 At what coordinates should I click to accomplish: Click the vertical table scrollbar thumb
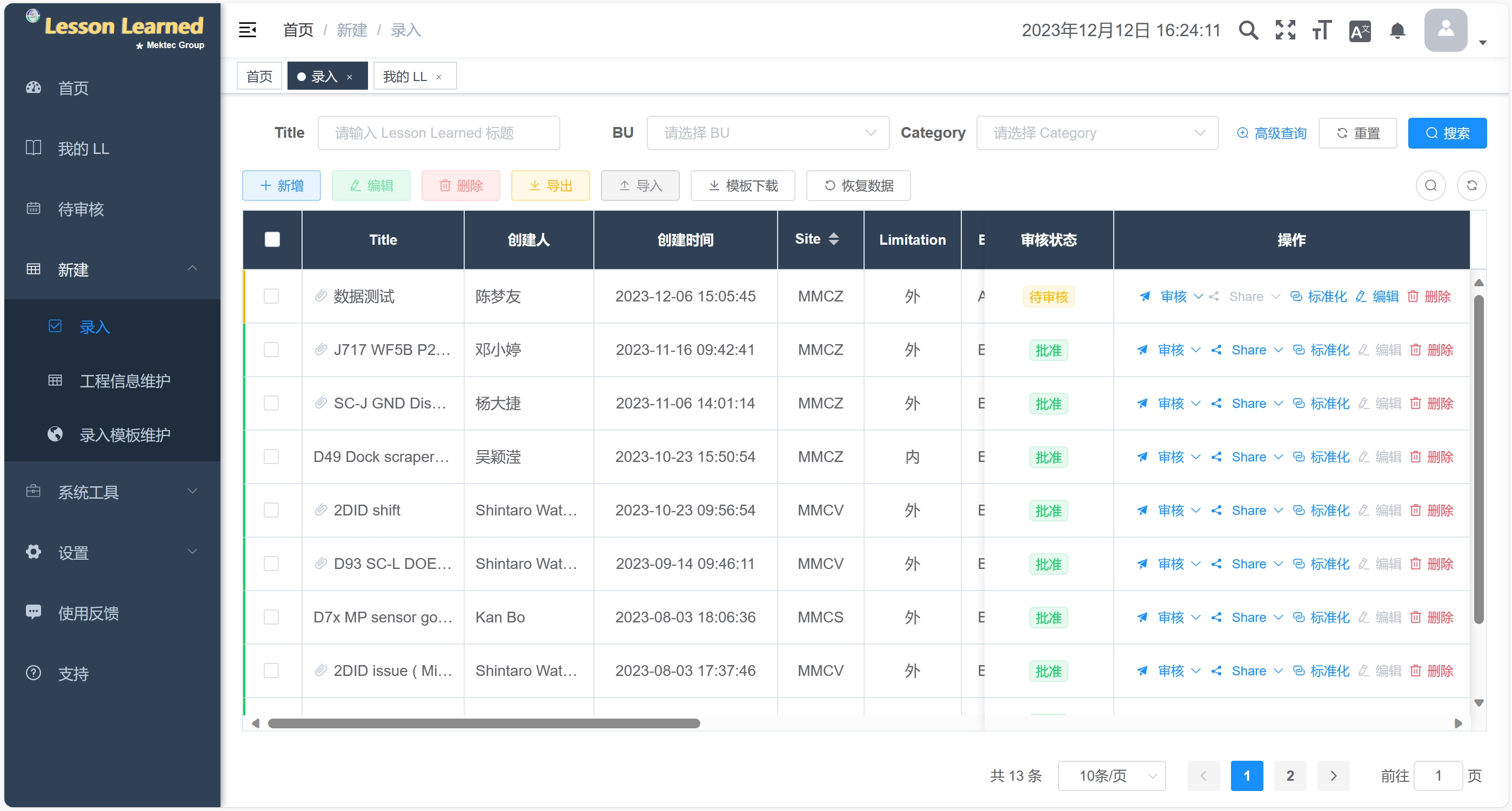pyautogui.click(x=1478, y=459)
